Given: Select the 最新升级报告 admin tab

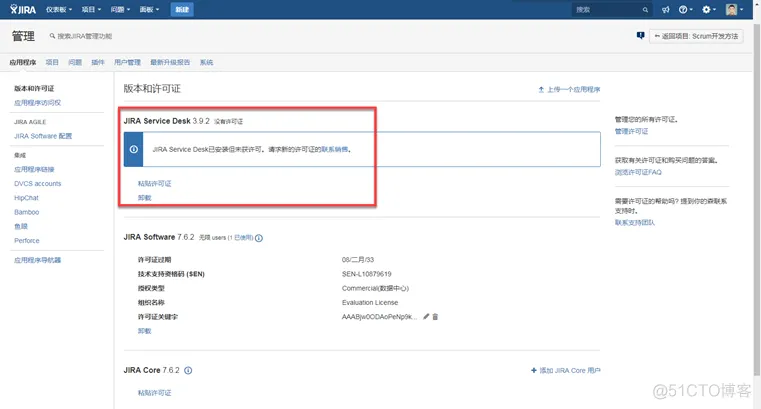Looking at the screenshot, I should click(x=170, y=62).
